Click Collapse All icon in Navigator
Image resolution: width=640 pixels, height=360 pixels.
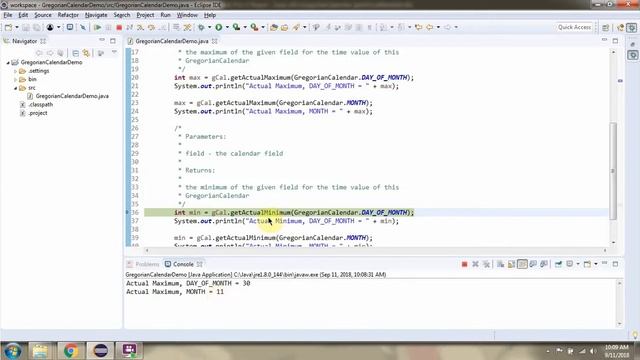click(x=76, y=53)
